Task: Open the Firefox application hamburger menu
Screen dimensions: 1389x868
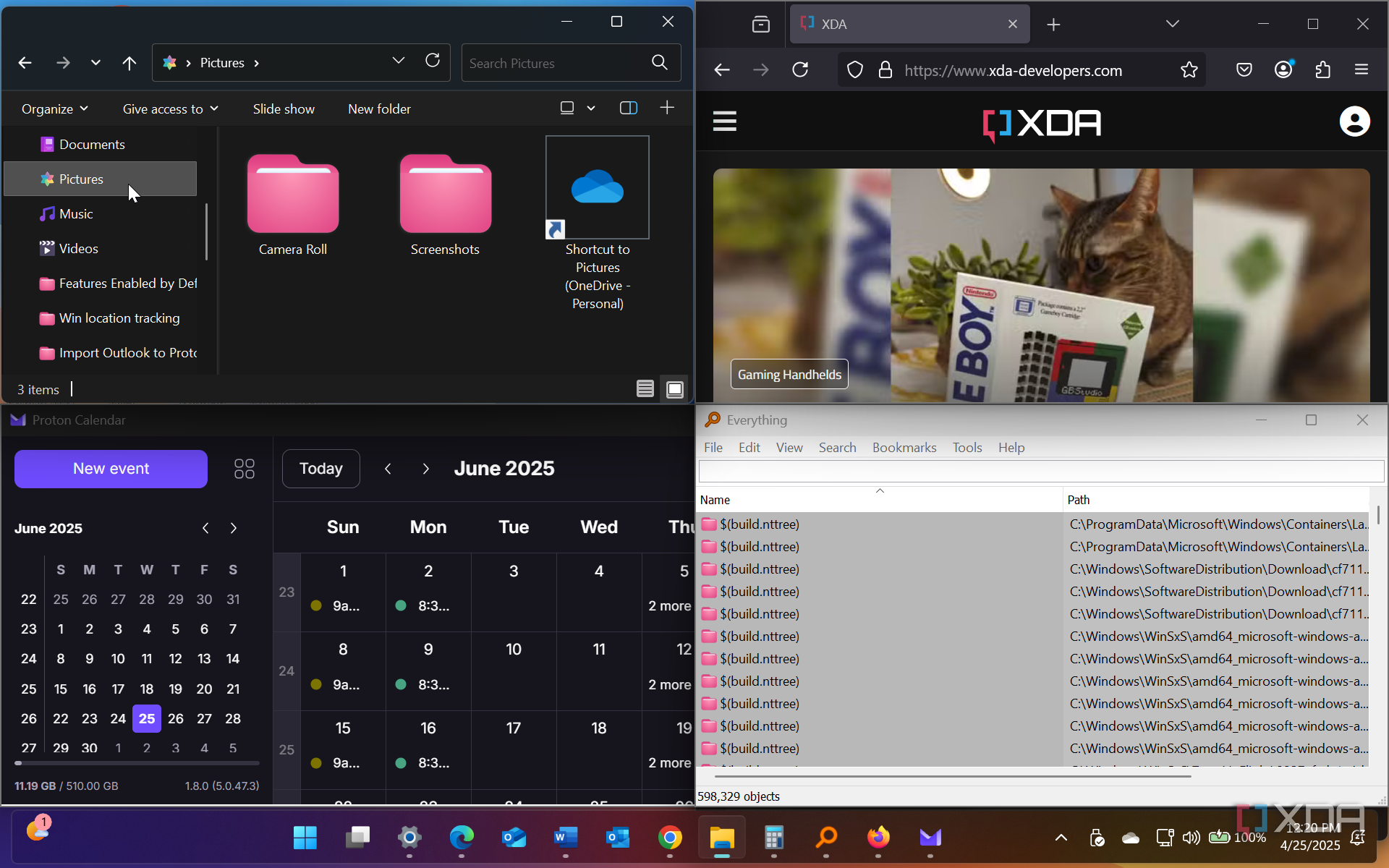Action: click(x=1362, y=70)
